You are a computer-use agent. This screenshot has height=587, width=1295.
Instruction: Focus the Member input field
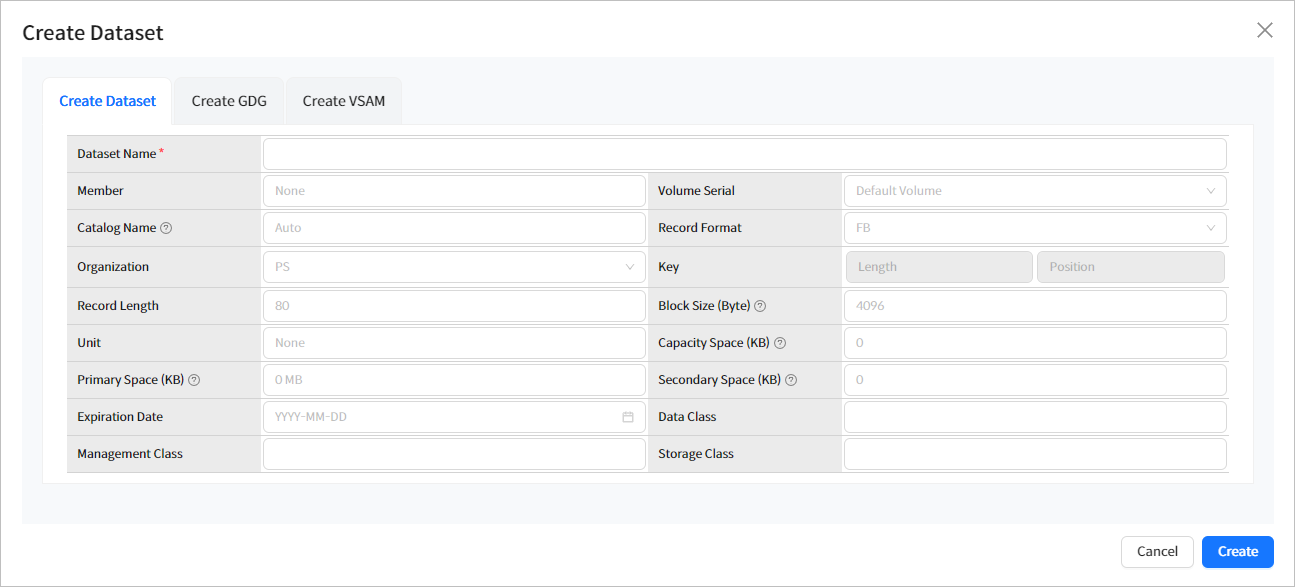coord(454,190)
